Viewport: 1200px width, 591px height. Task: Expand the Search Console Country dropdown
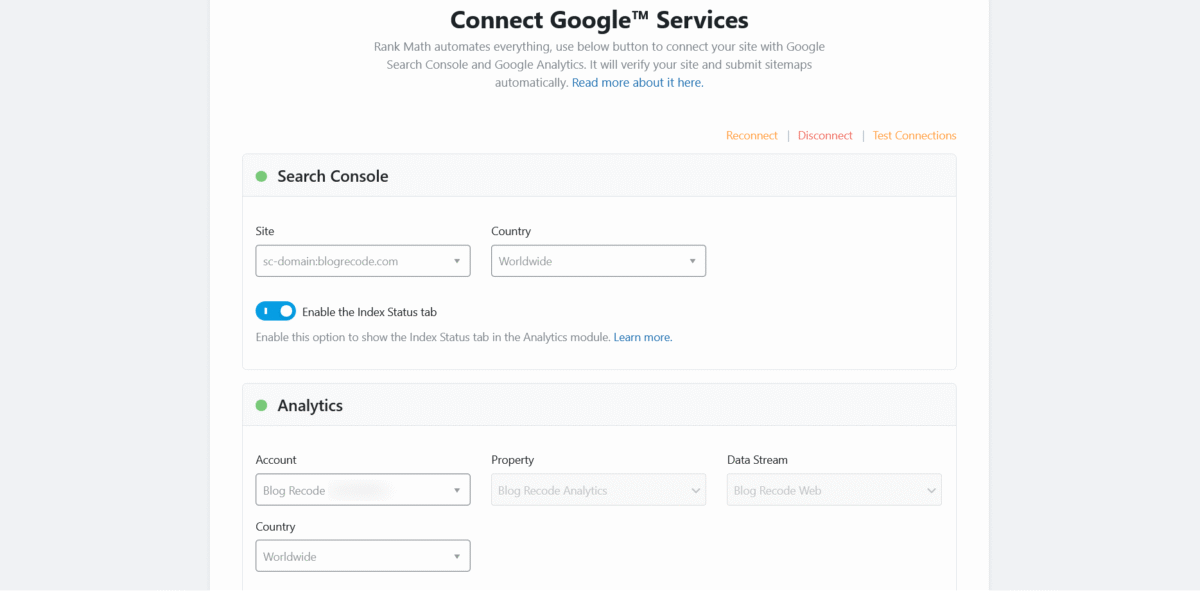coord(598,261)
